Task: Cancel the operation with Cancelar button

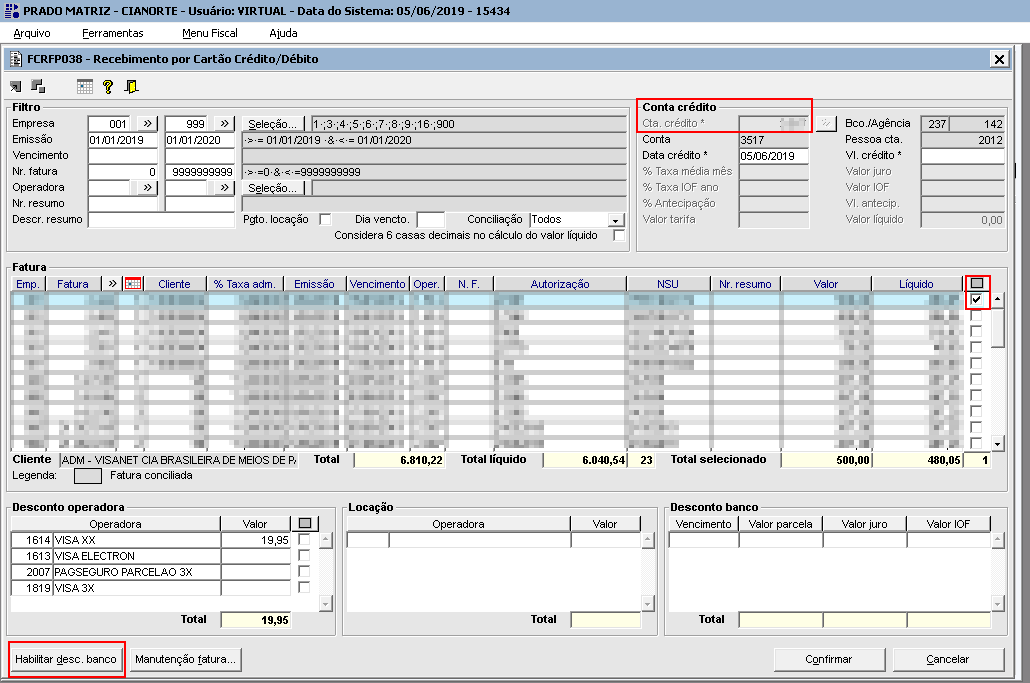Action: click(x=948, y=659)
